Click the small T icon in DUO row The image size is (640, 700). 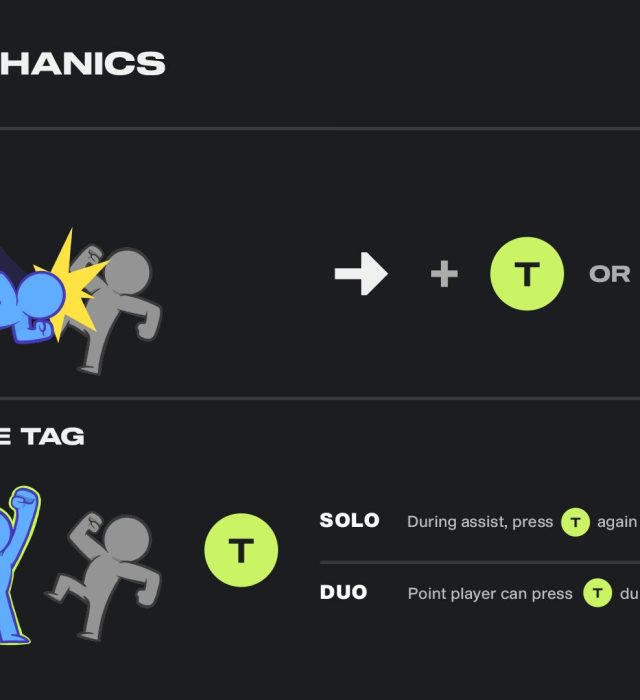597,593
